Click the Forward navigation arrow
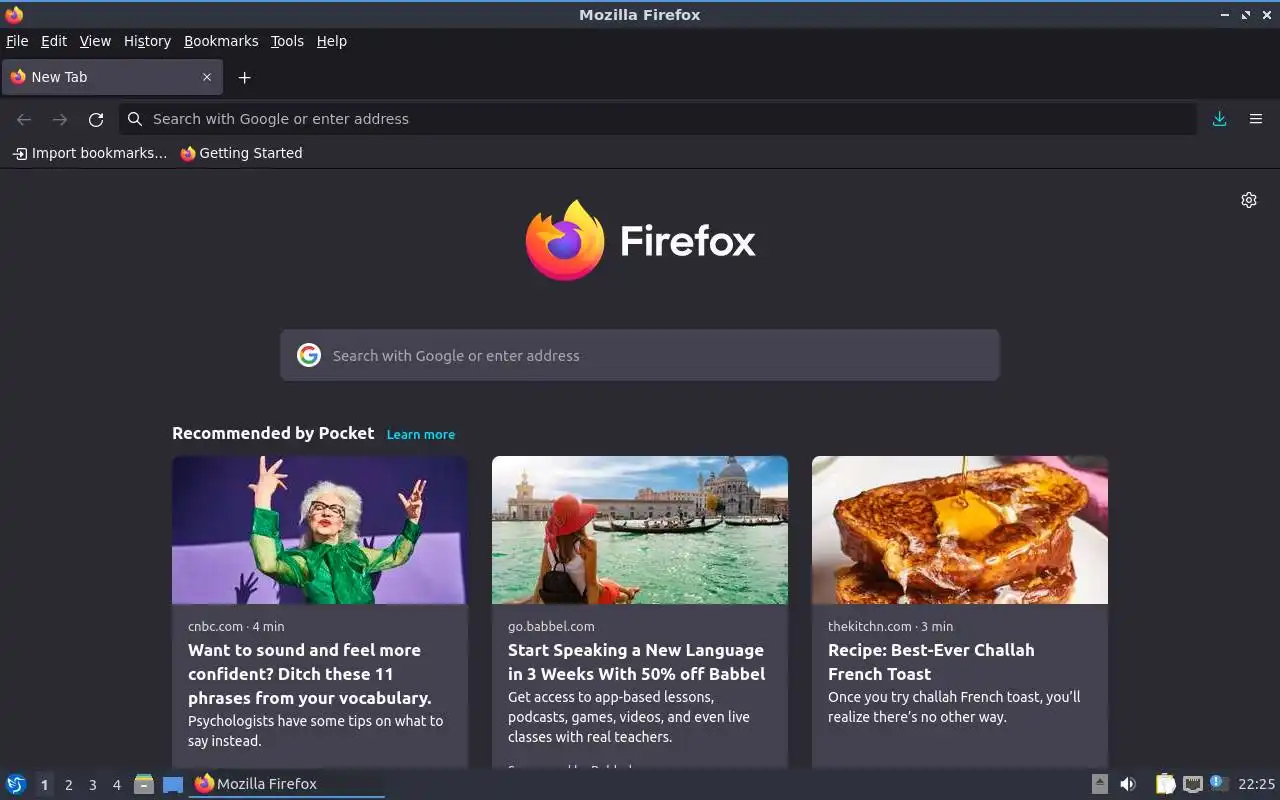1280x800 pixels. [60, 119]
